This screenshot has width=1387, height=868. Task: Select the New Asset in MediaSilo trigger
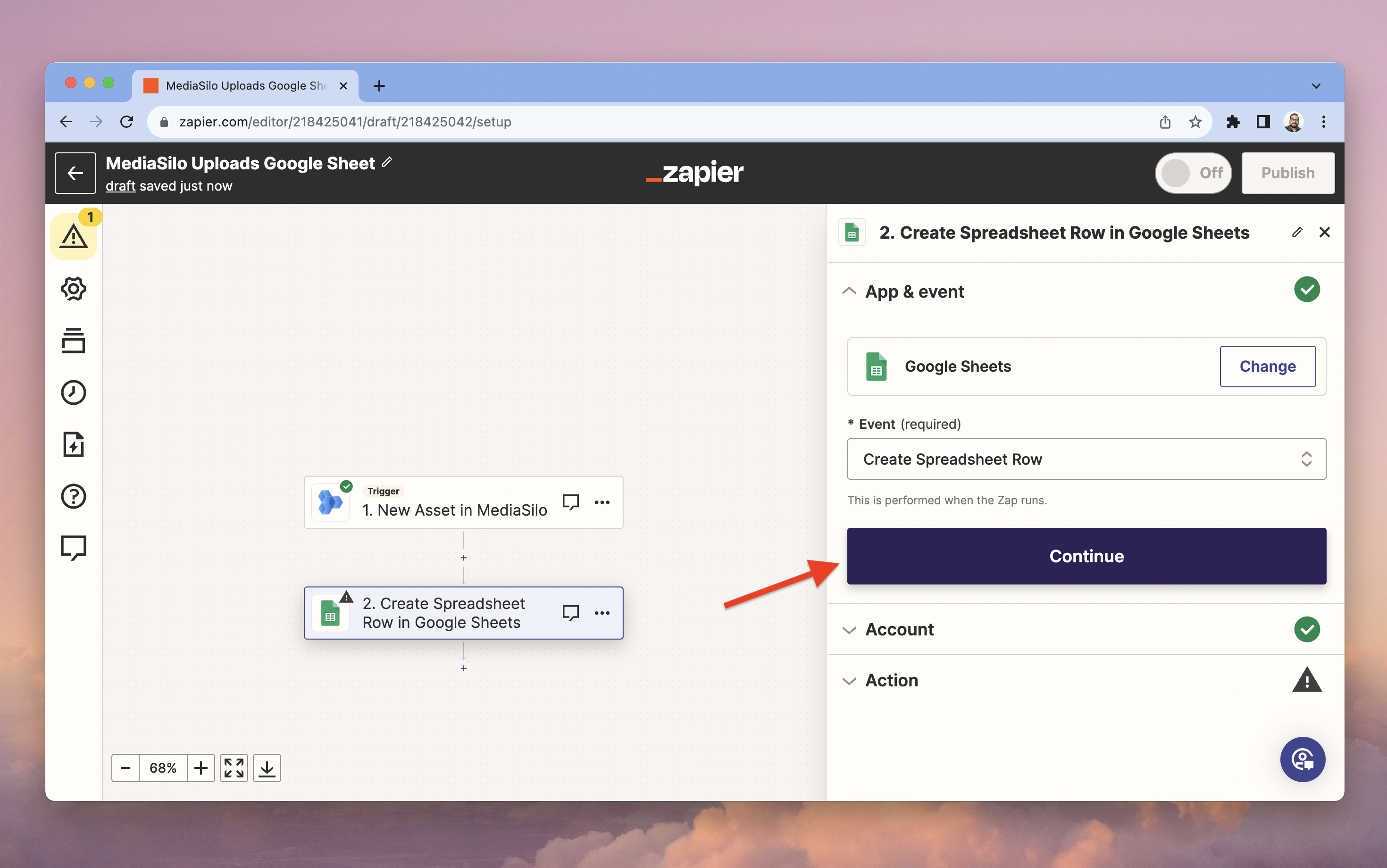(x=463, y=502)
